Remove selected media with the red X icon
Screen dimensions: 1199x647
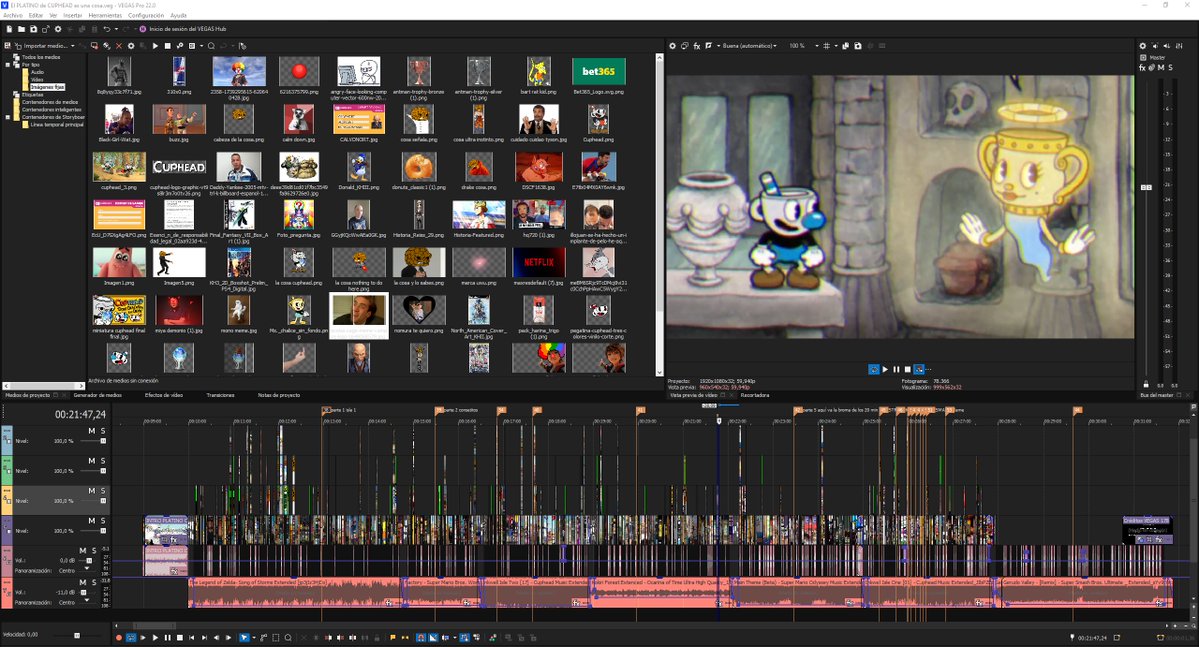pyautogui.click(x=119, y=46)
